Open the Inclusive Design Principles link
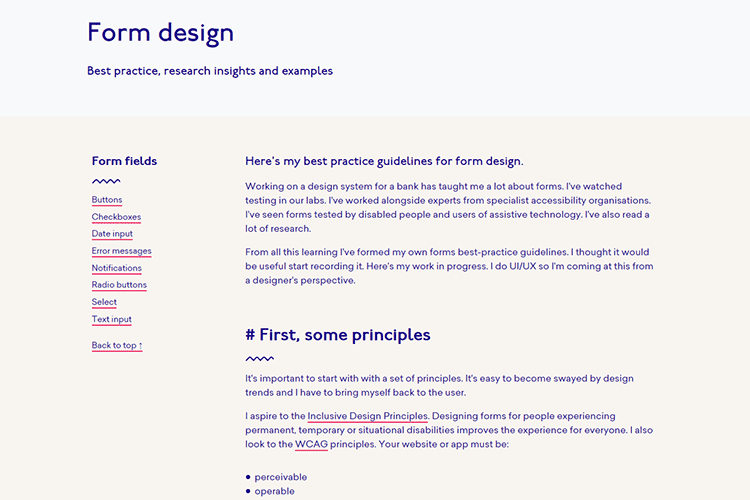This screenshot has height=500, width=750. tap(367, 416)
